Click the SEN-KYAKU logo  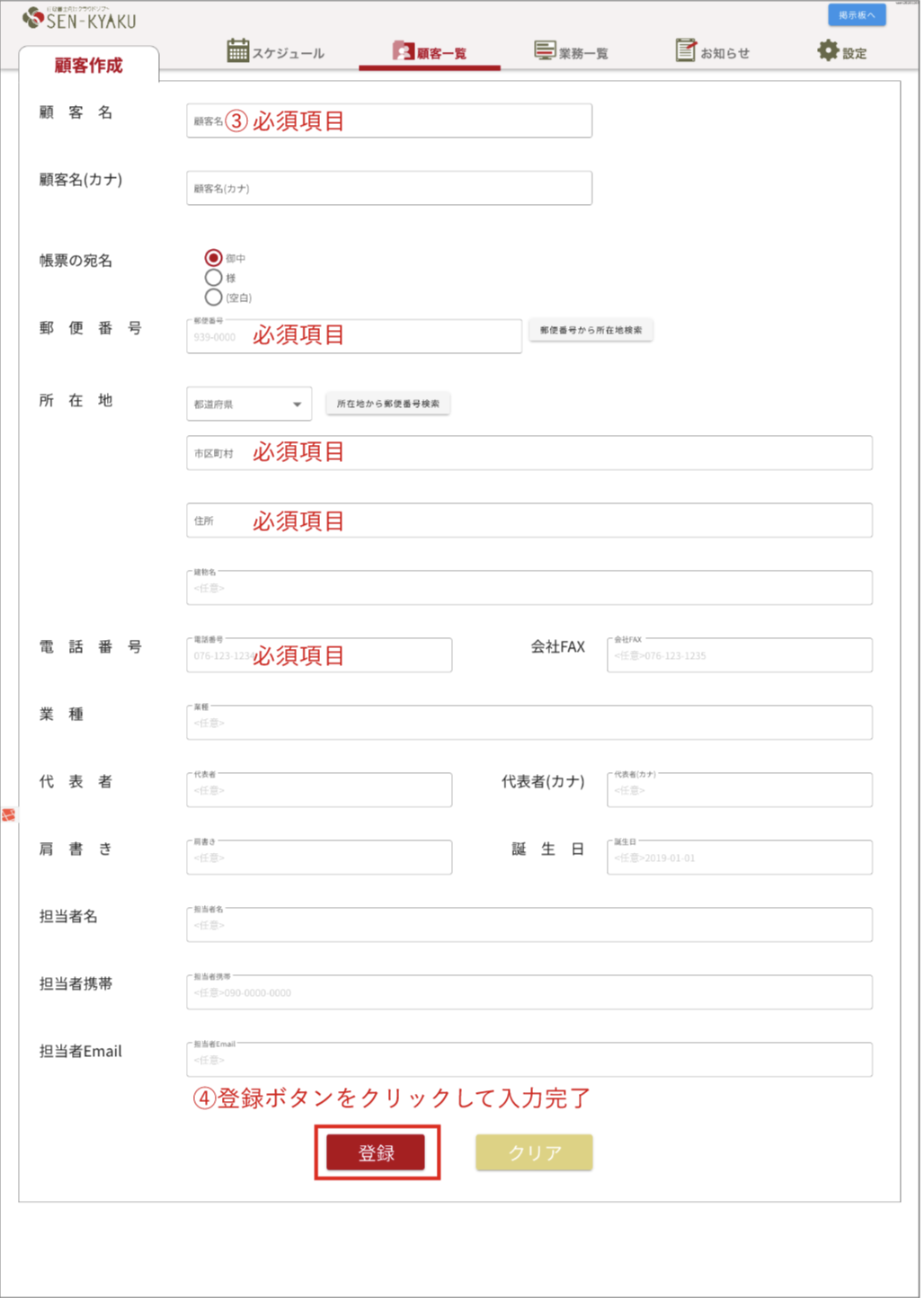(x=78, y=22)
